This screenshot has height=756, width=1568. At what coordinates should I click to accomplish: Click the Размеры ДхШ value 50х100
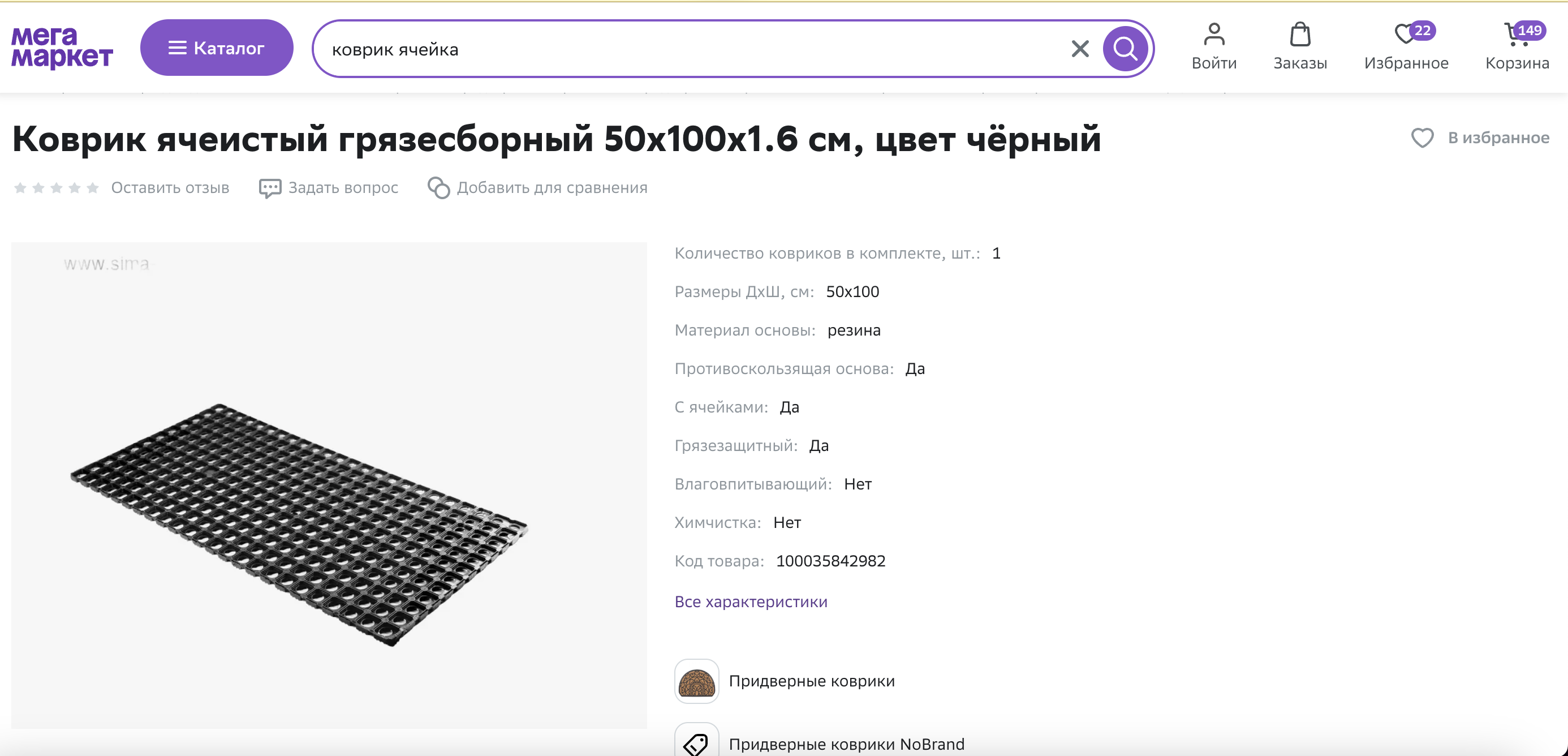click(852, 291)
